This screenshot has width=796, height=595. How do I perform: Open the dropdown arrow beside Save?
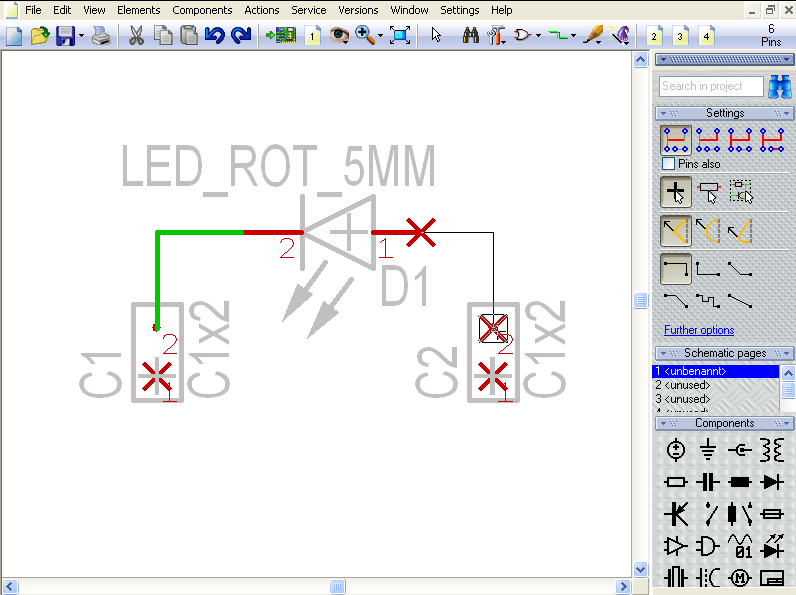pos(82,36)
